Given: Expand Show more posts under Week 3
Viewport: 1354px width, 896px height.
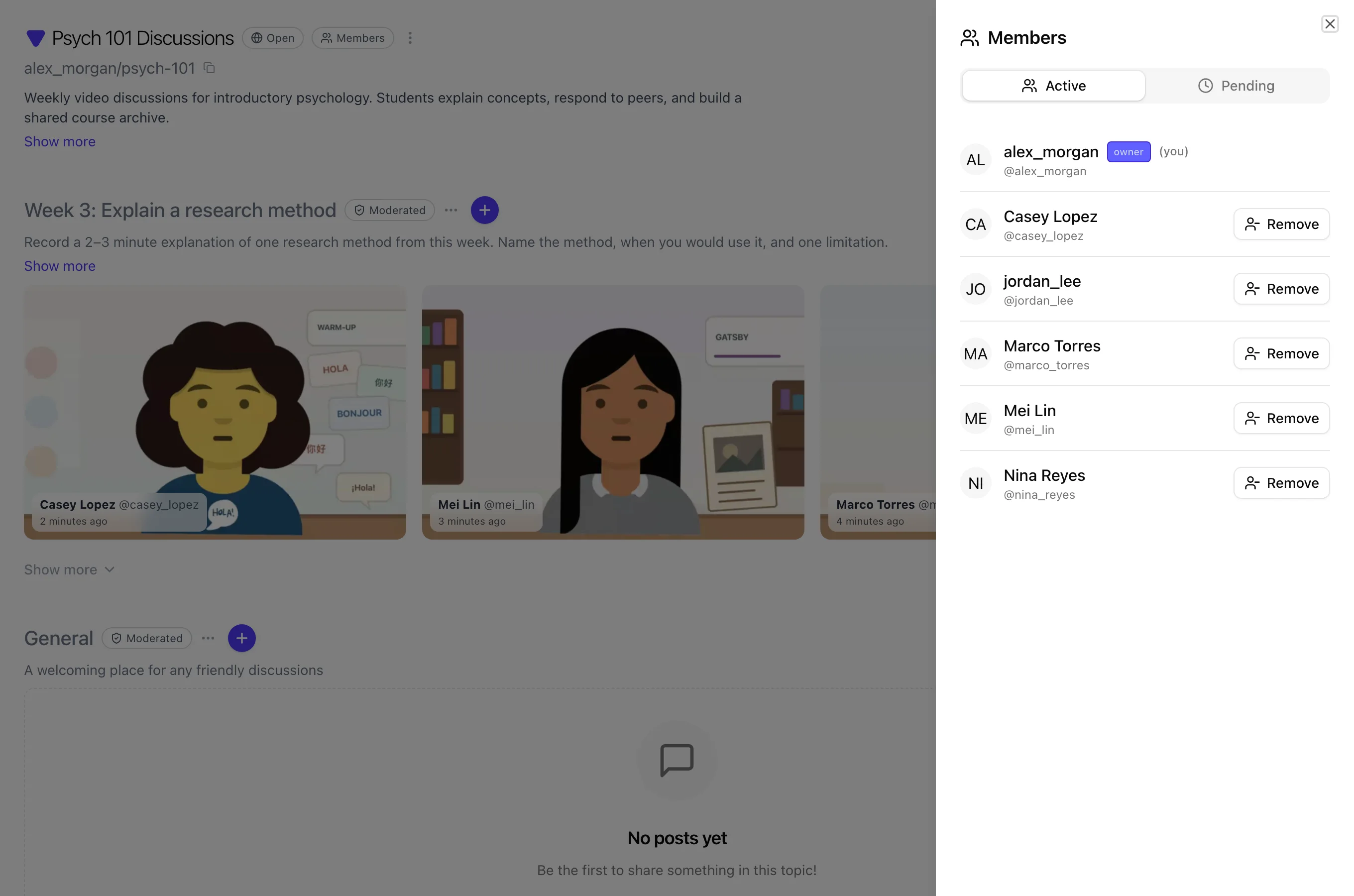Looking at the screenshot, I should 69,570.
